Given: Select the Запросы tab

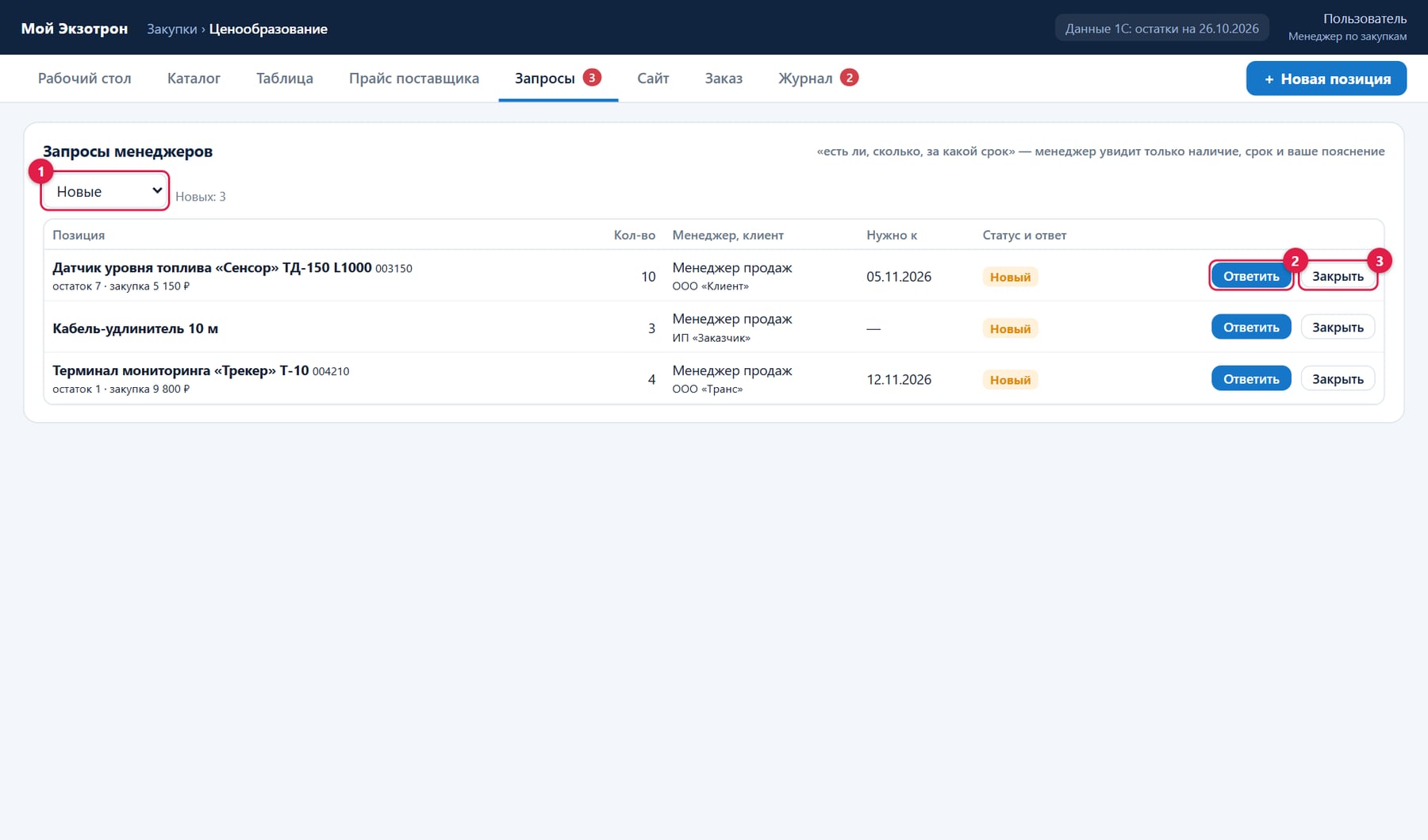Looking at the screenshot, I should click(558, 79).
